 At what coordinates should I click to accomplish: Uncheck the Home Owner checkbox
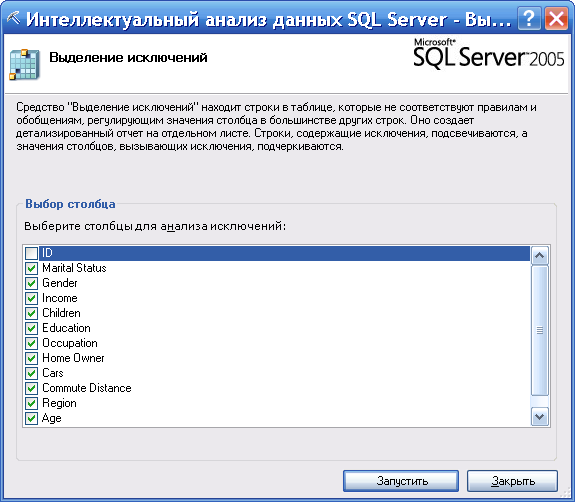32,358
